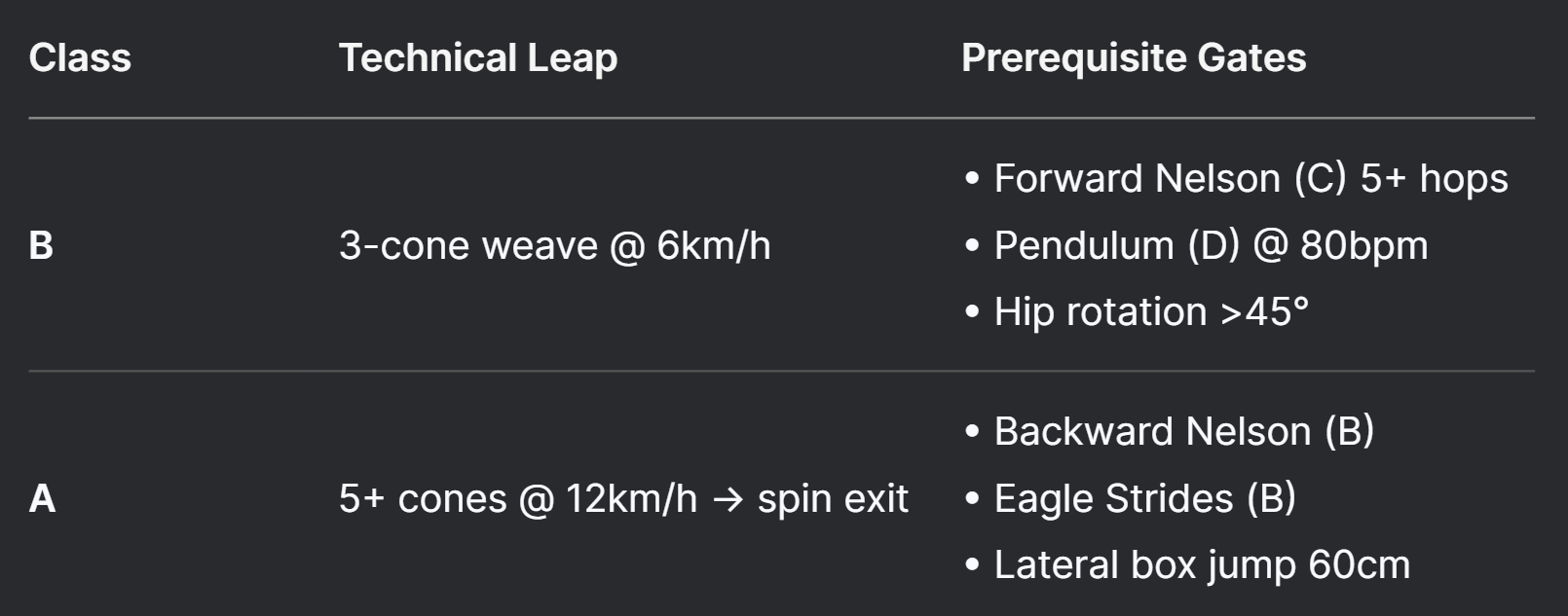1568x616 pixels.
Task: Click the Hip rotation >45° item
Action: 1151,312
